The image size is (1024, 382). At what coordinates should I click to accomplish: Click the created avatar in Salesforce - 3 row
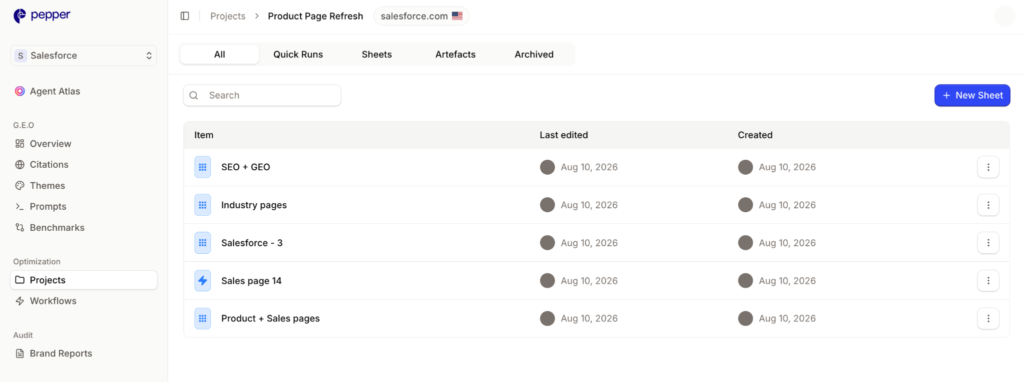[745, 243]
